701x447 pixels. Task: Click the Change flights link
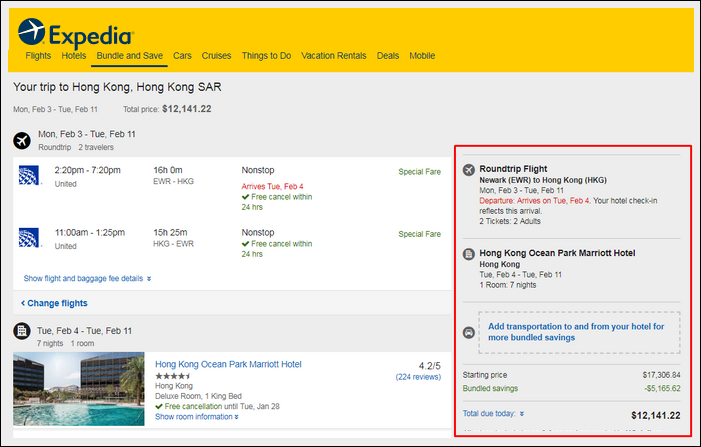[x=54, y=303]
